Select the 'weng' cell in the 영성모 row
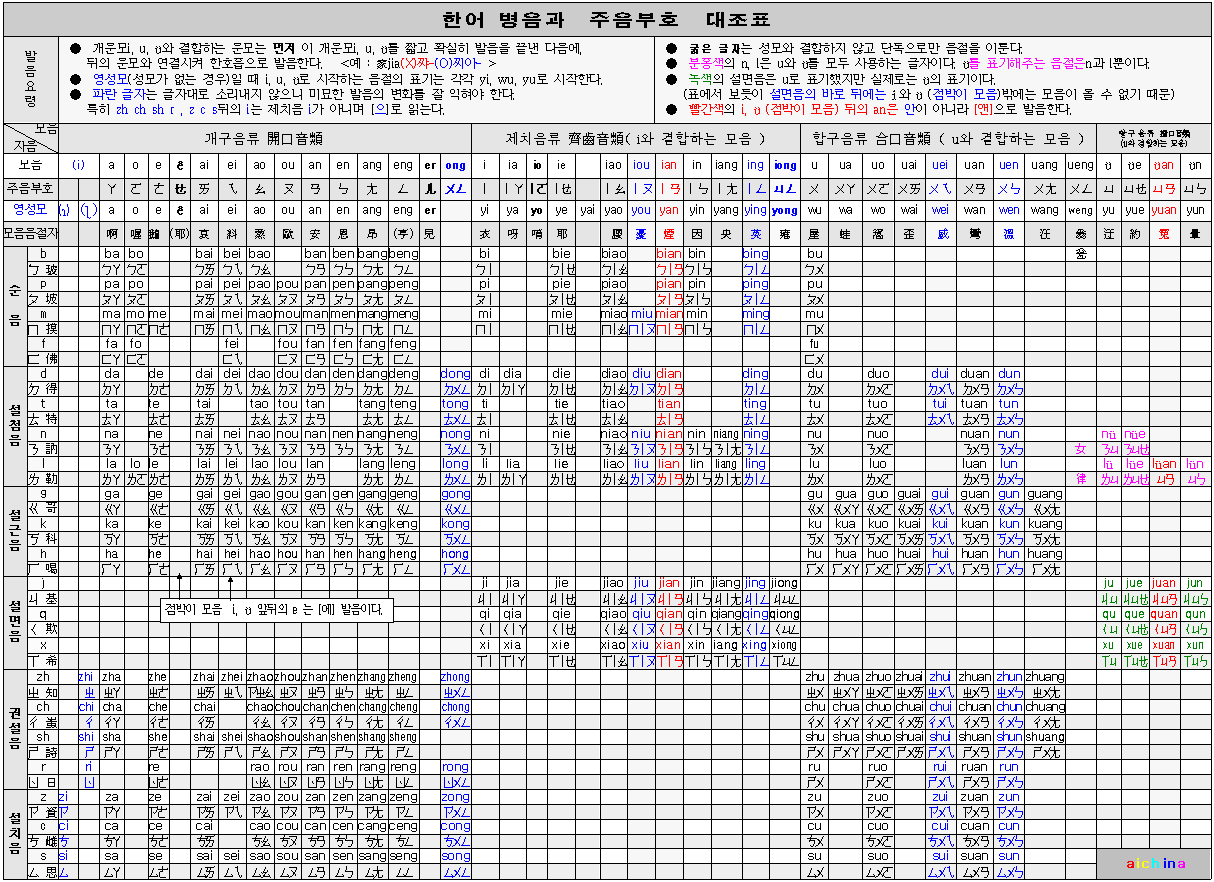 click(x=1080, y=210)
